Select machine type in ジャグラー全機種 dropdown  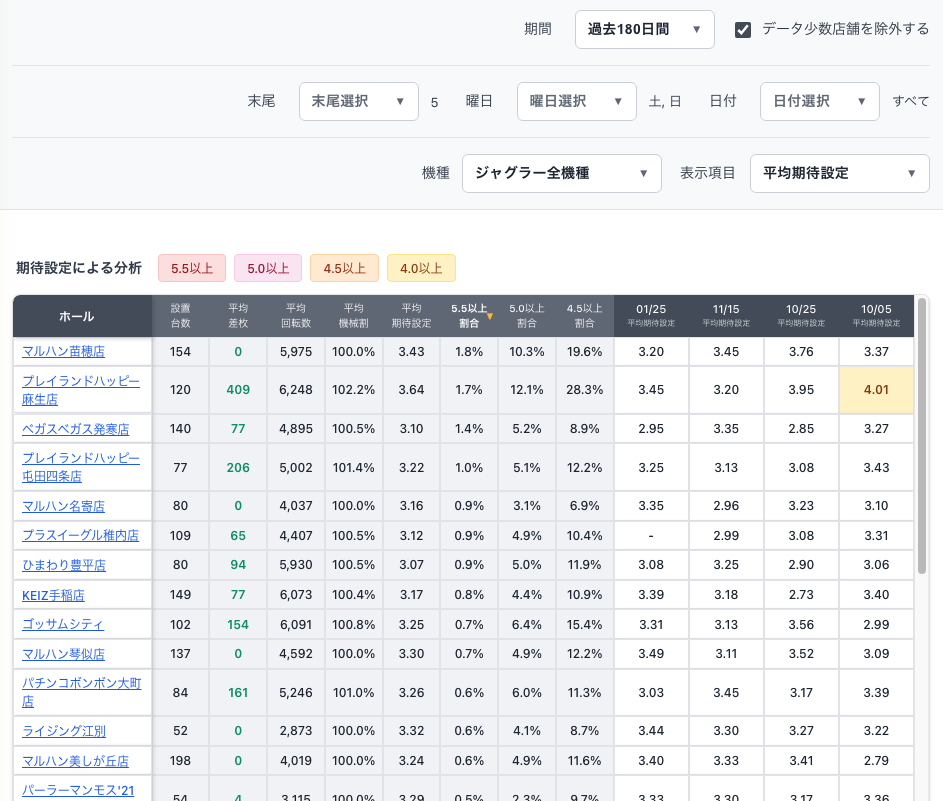pyautogui.click(x=561, y=173)
